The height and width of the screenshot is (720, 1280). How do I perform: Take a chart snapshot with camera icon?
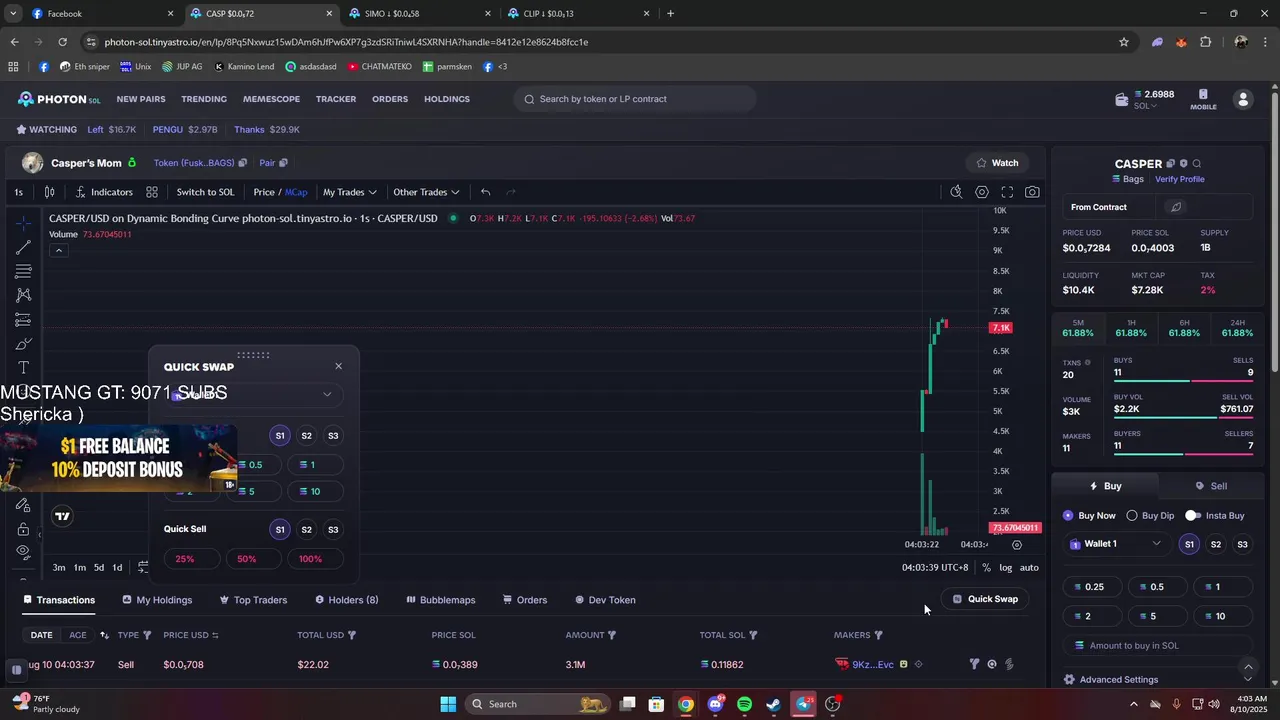point(1032,192)
